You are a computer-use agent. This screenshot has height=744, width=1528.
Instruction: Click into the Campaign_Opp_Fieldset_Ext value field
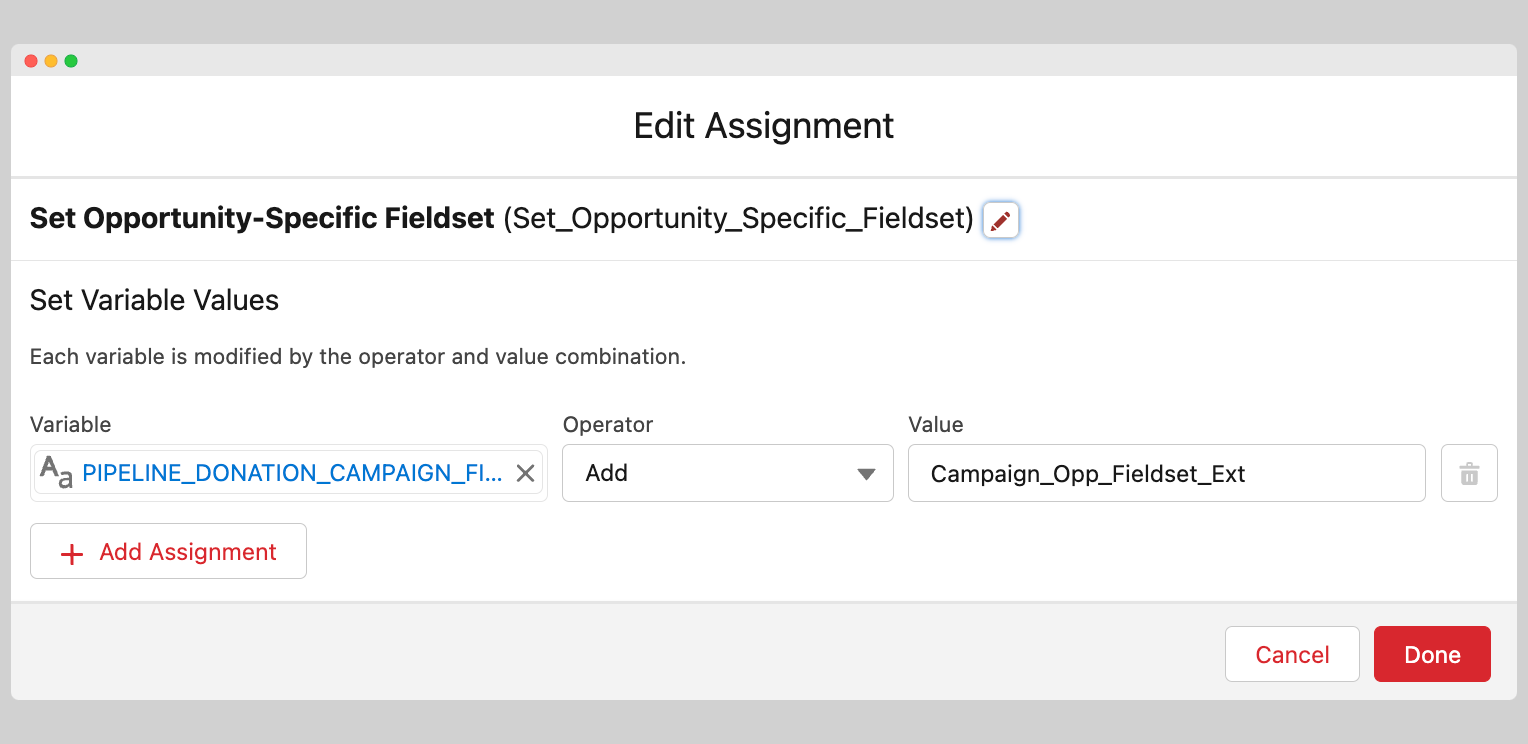(x=1165, y=473)
